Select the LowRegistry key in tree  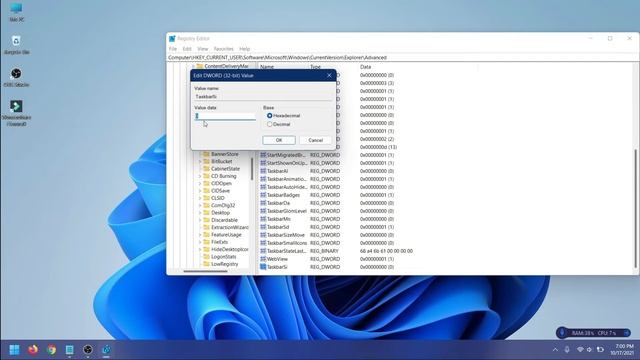click(224, 264)
